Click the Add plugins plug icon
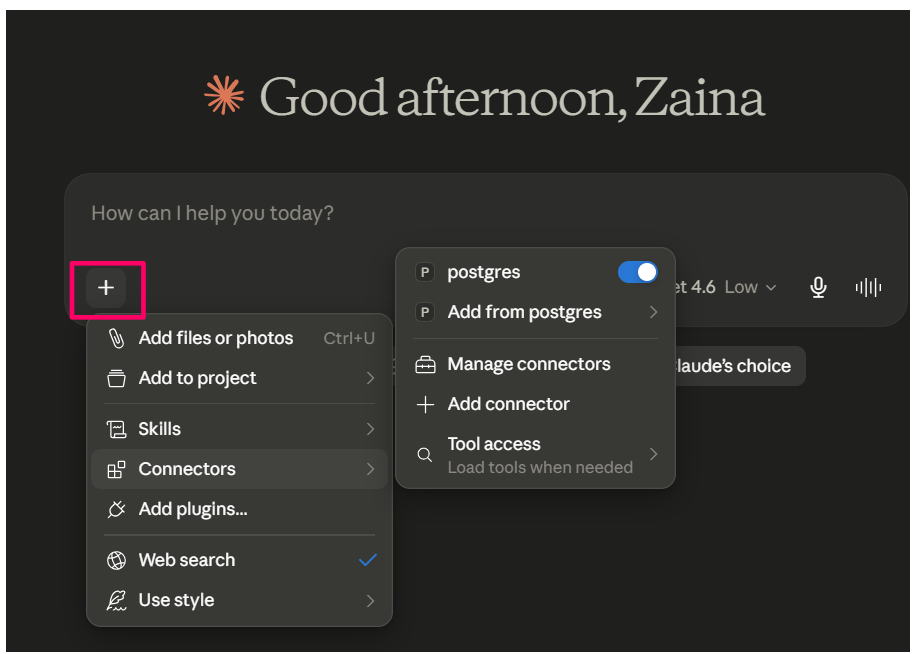Screen dimensions: 915x654 pos(116,509)
